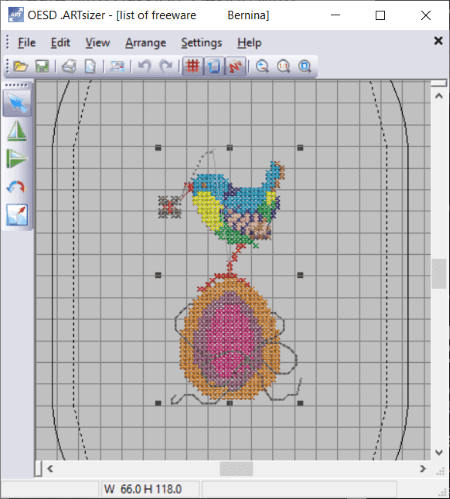The width and height of the screenshot is (450, 499).
Task: Open the Help menu
Action: tap(249, 43)
